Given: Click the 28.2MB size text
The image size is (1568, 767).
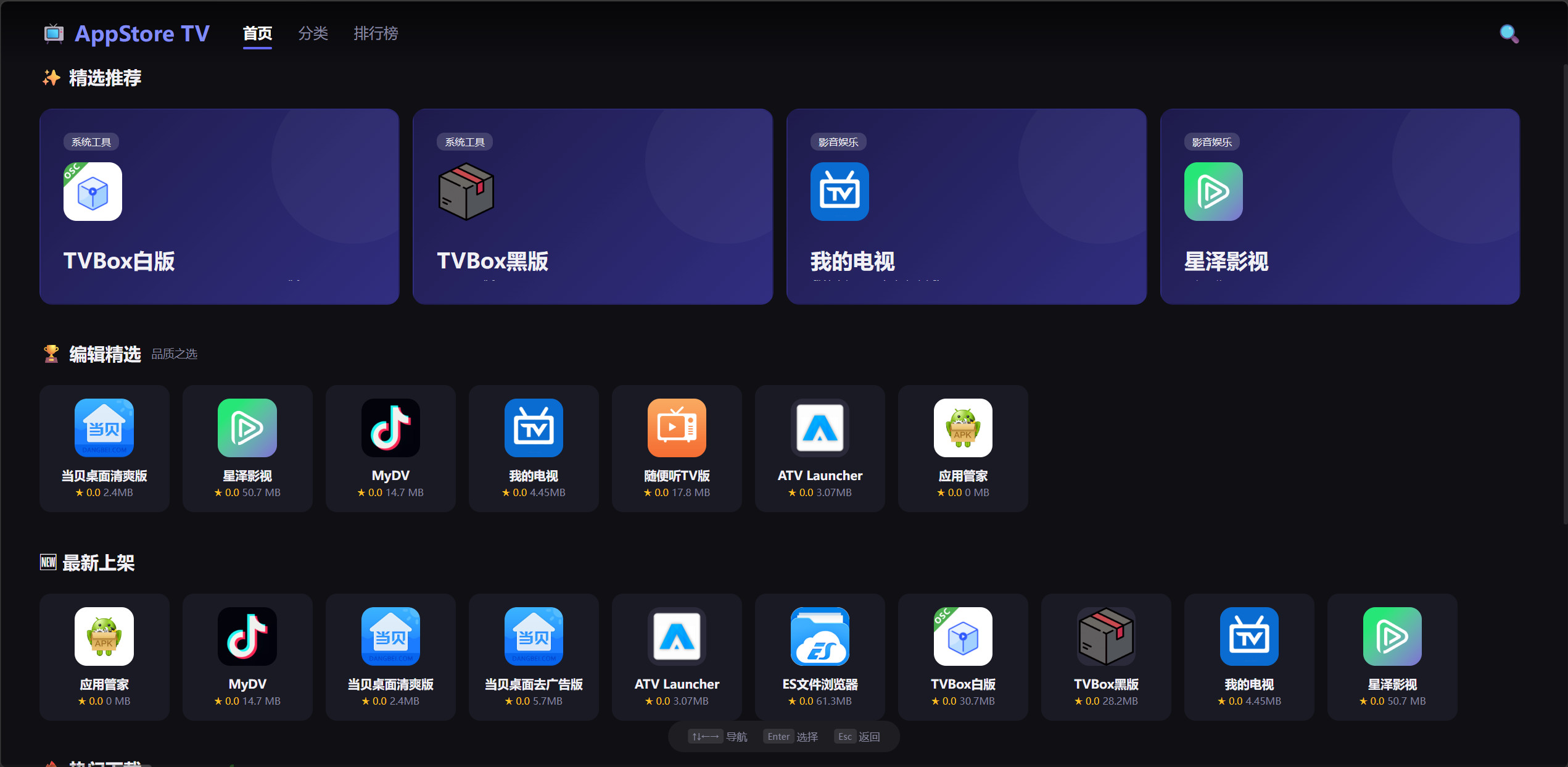Looking at the screenshot, I should tap(1120, 701).
